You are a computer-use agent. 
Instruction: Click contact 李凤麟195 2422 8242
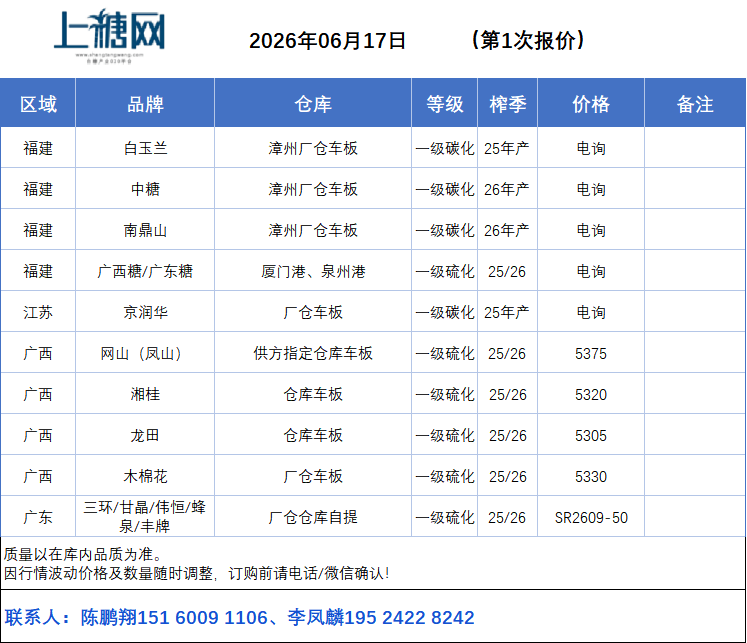tap(381, 618)
